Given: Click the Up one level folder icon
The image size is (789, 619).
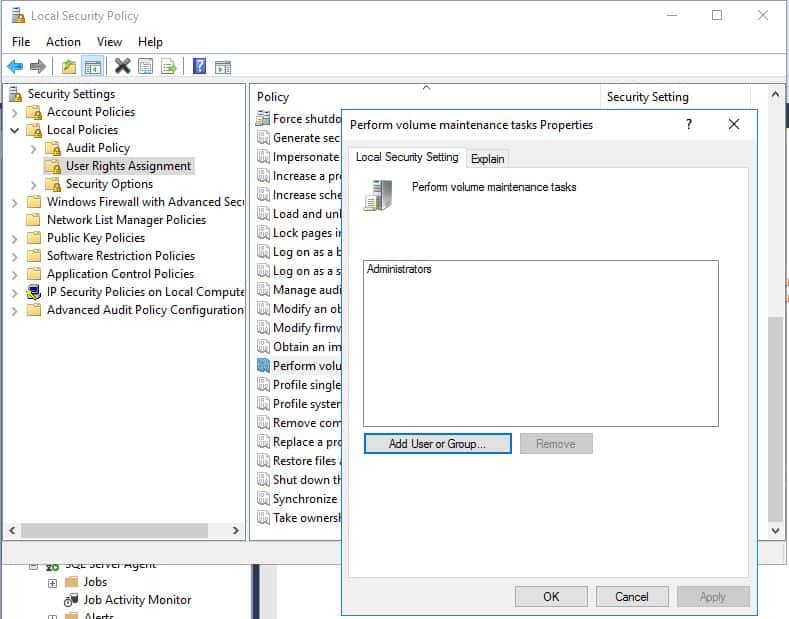Looking at the screenshot, I should point(68,67).
